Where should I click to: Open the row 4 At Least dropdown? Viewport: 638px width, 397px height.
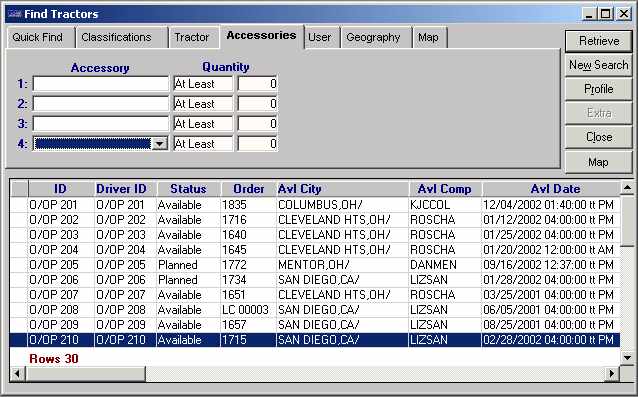pyautogui.click(x=203, y=144)
